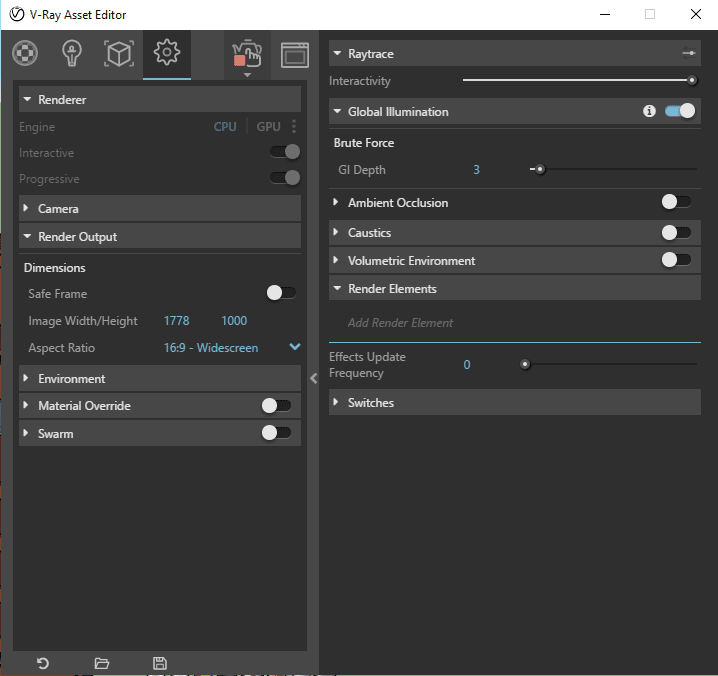Click the image height field 1000
This screenshot has width=718, height=676.
click(234, 321)
